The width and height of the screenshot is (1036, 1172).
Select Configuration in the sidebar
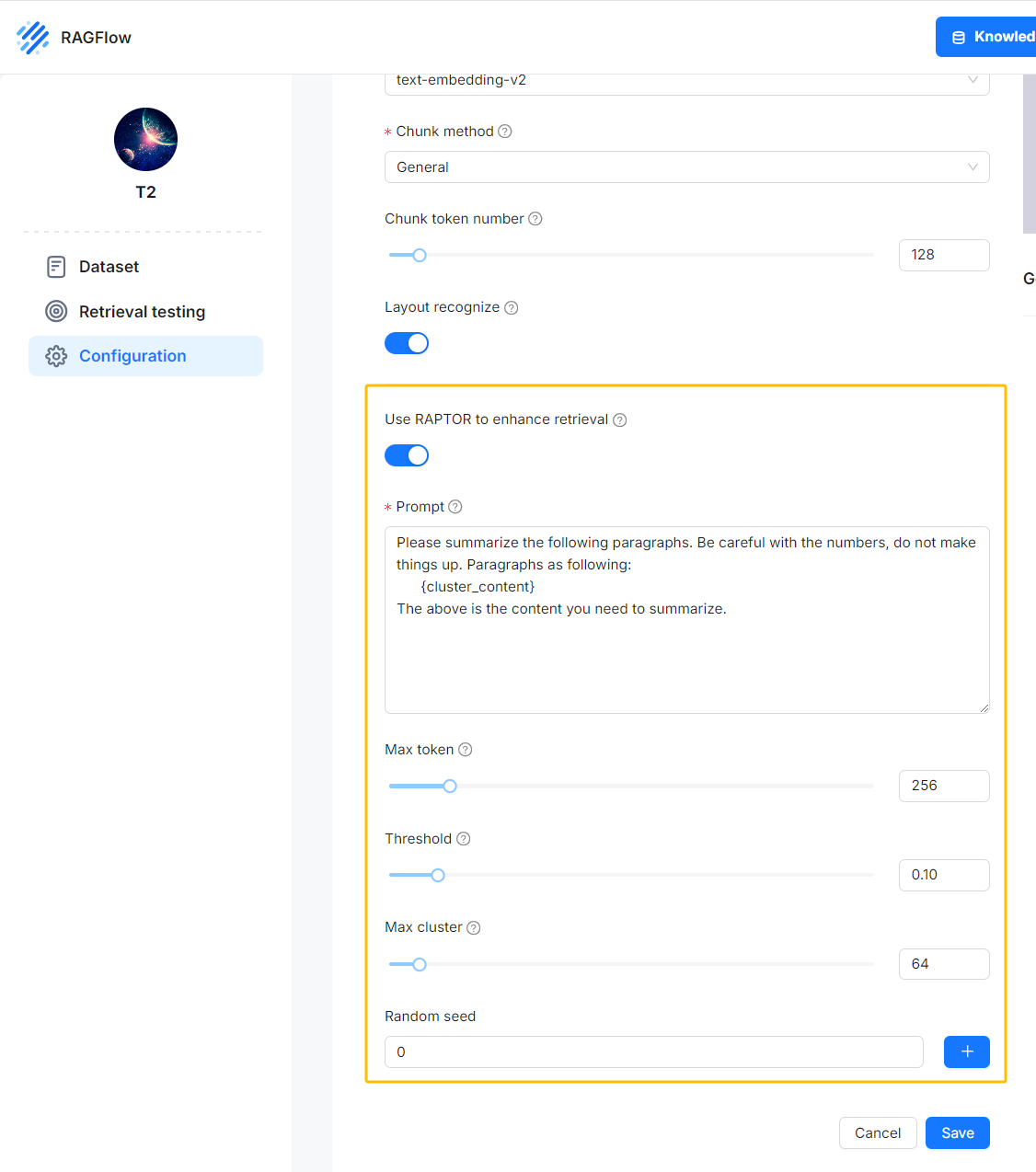click(x=132, y=356)
